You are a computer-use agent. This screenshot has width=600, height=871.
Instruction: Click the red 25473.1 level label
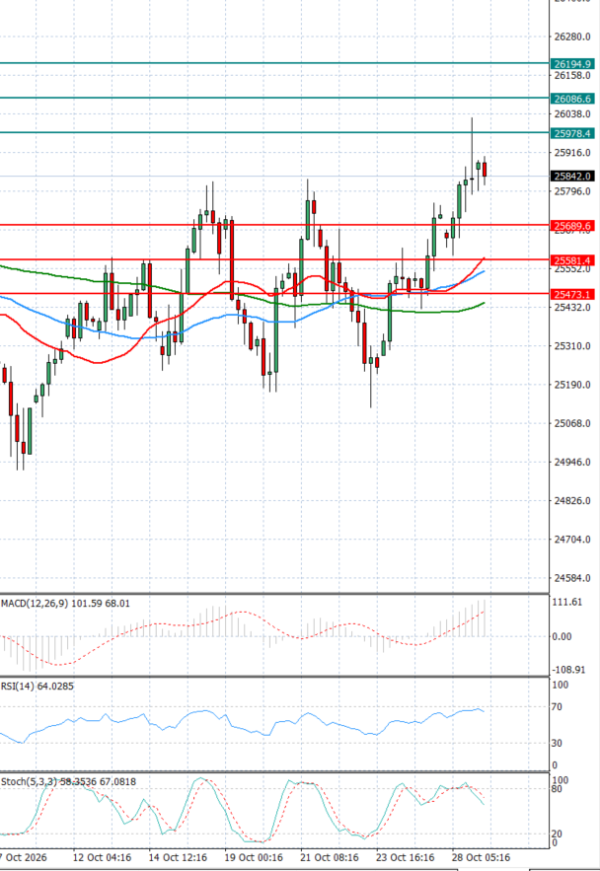572,294
